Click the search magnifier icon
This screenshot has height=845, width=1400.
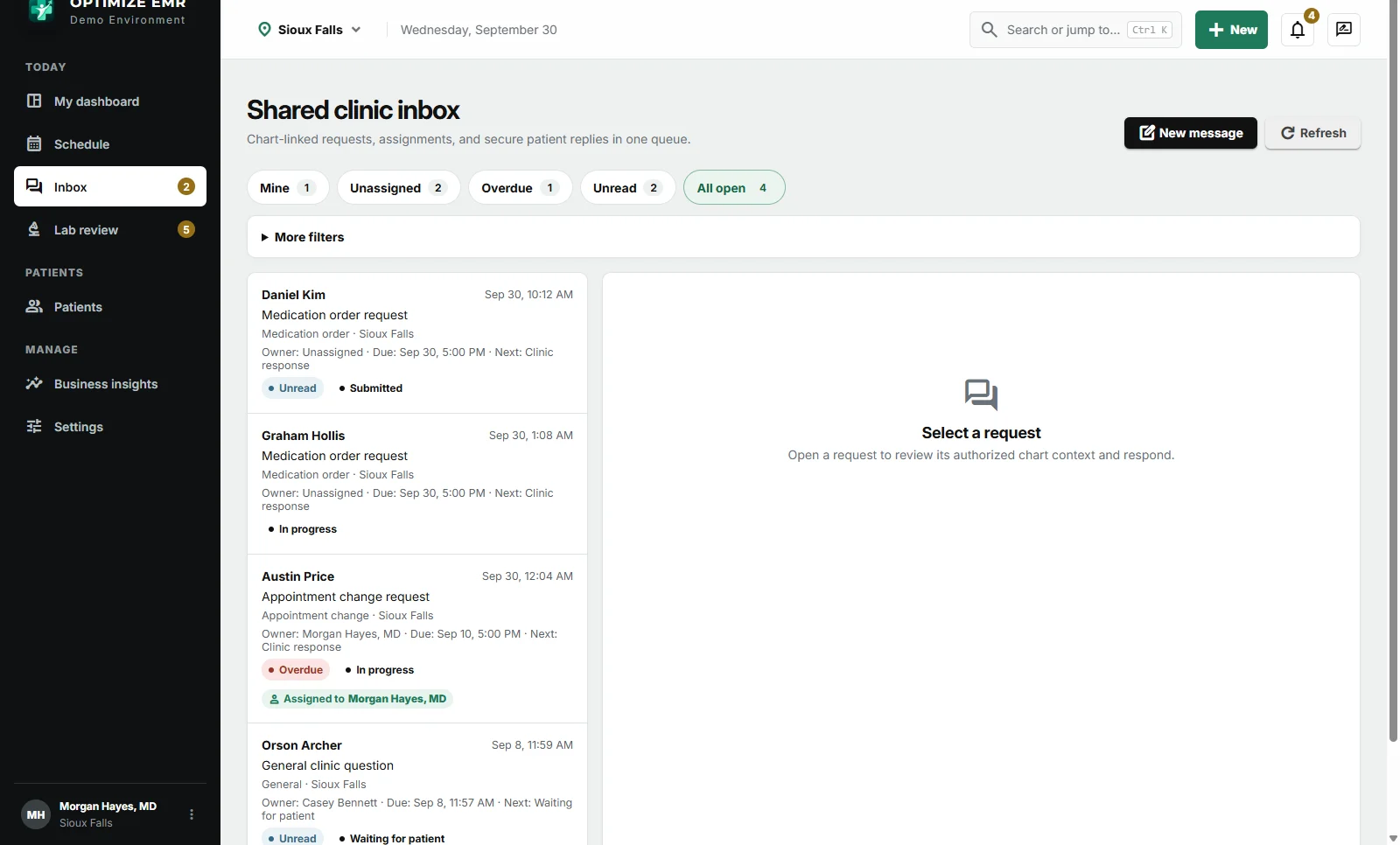tap(990, 30)
